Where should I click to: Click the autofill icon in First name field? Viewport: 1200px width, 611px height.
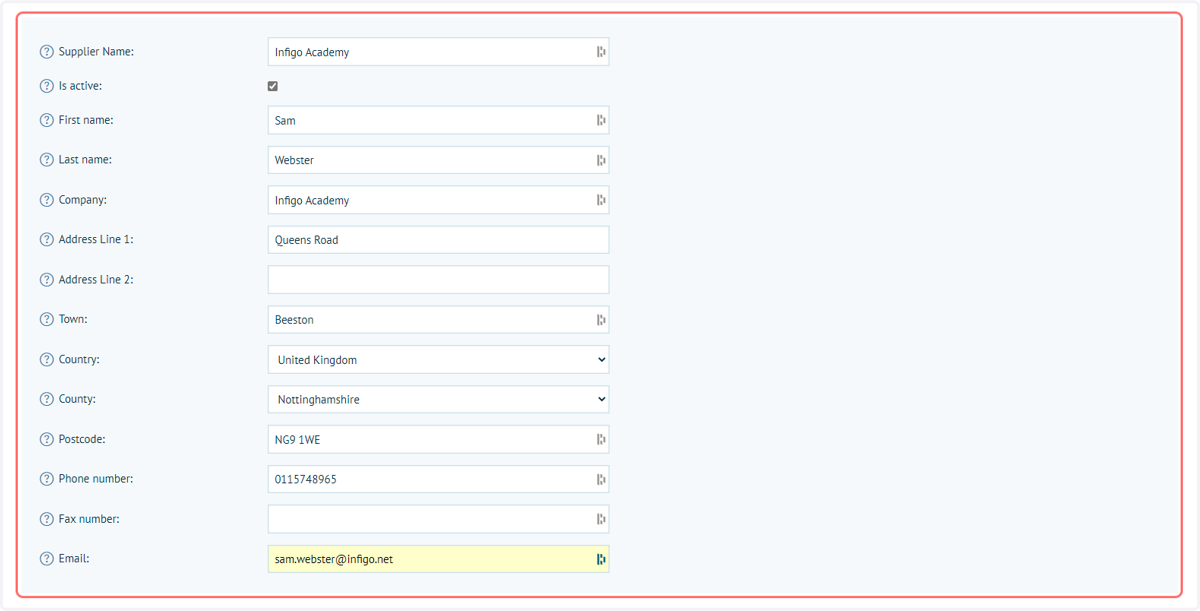[601, 120]
